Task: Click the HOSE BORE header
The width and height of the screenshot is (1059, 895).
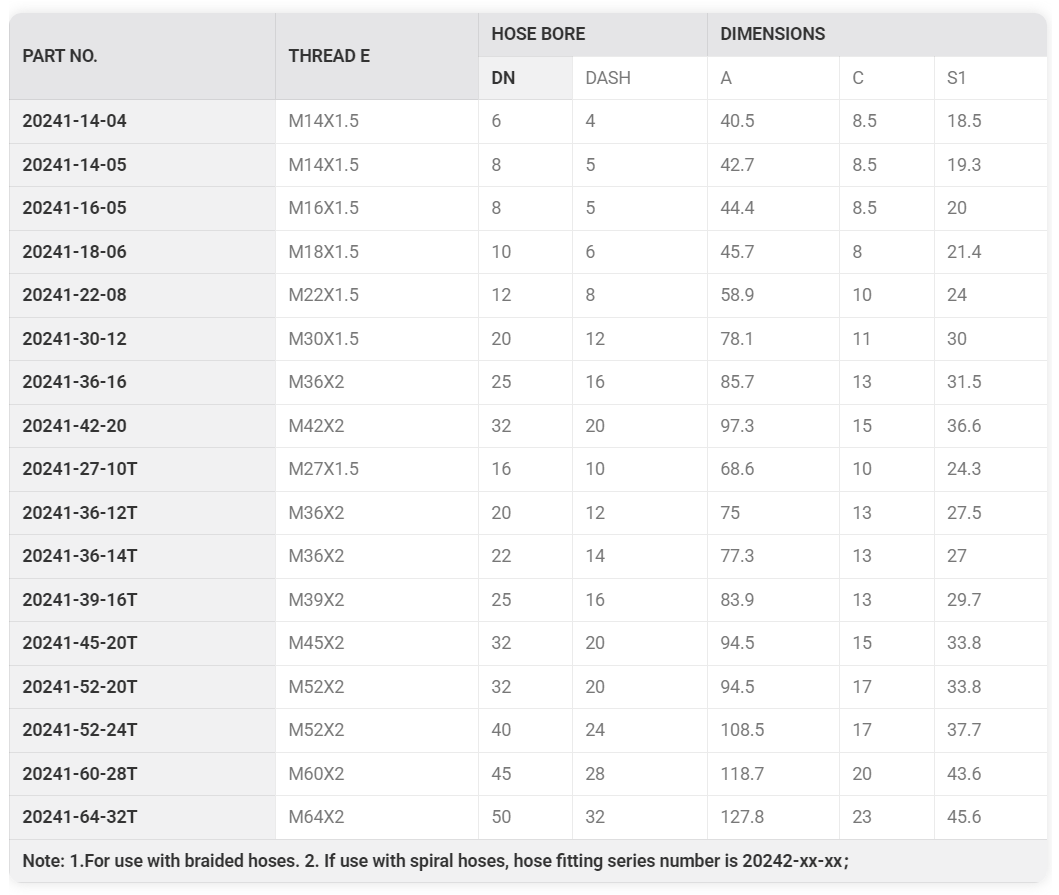Action: (538, 34)
